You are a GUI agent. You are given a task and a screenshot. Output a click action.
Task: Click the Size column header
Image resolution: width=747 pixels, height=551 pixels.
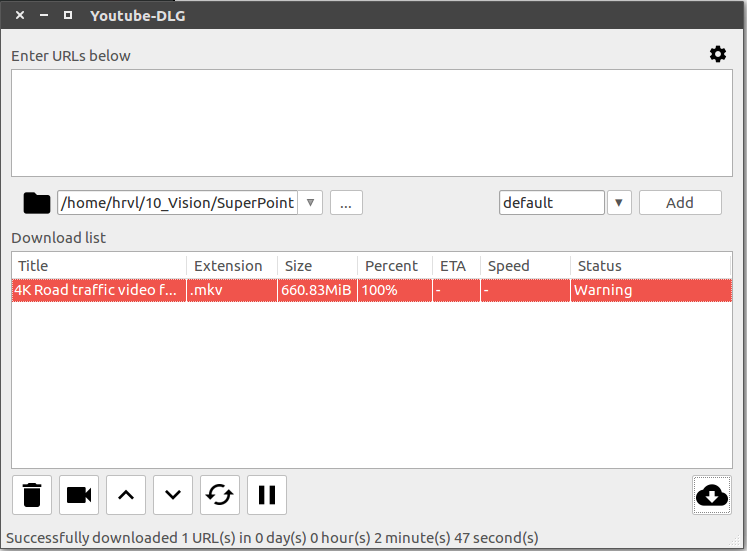point(317,266)
